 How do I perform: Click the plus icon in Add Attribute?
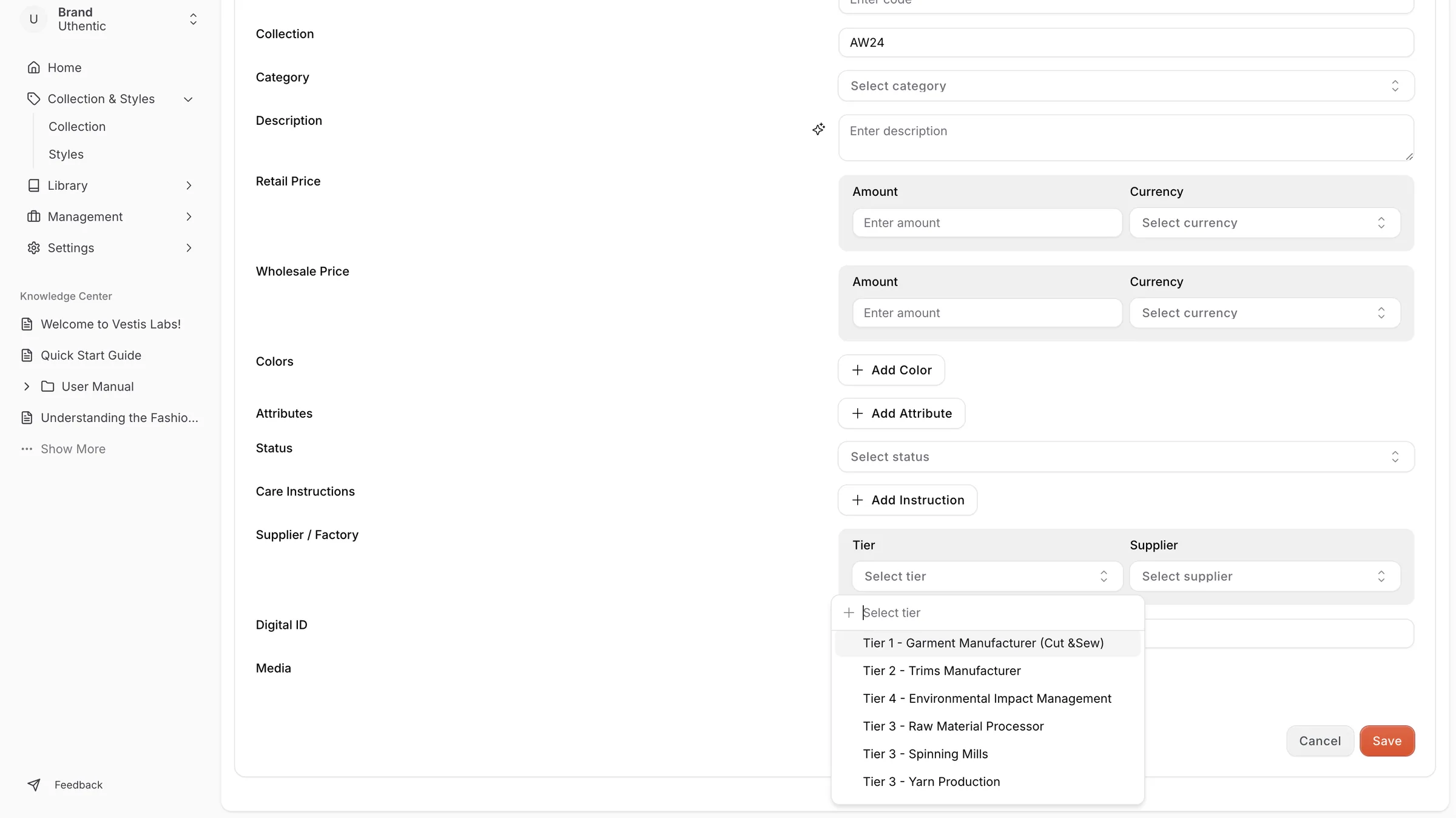(x=857, y=414)
